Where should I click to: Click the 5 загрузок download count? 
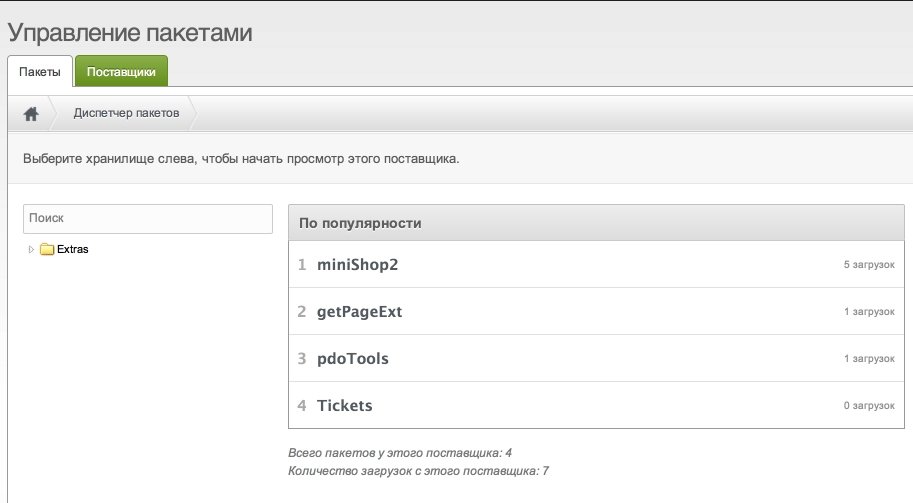click(x=869, y=265)
